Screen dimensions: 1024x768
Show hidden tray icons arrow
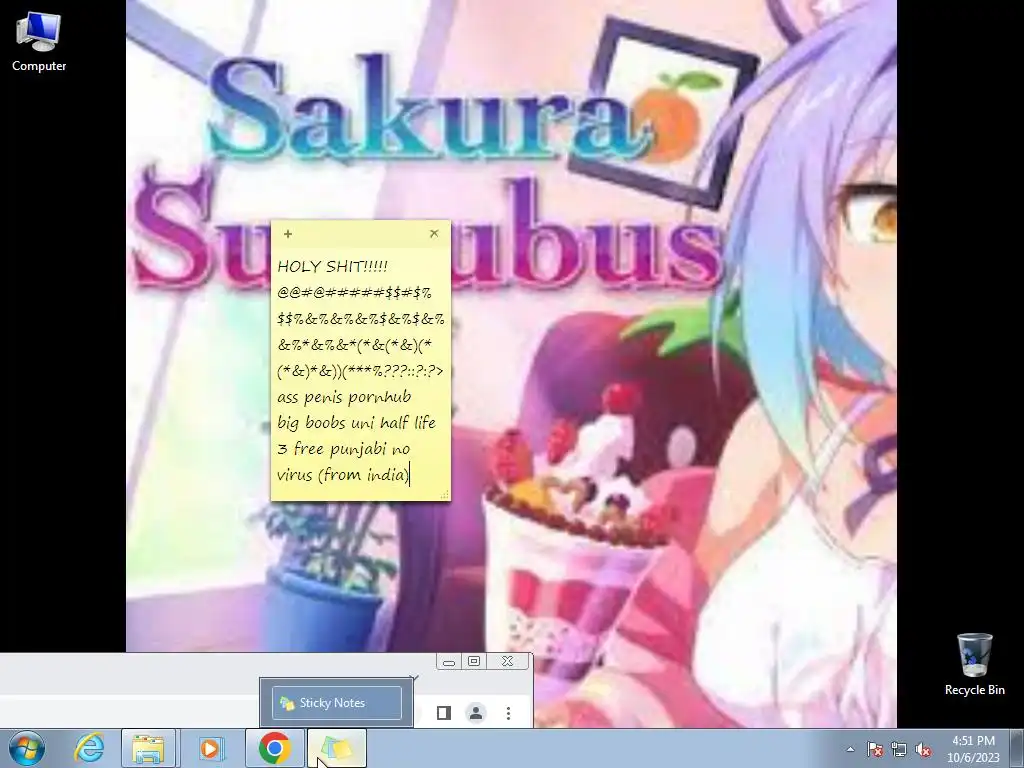point(850,749)
